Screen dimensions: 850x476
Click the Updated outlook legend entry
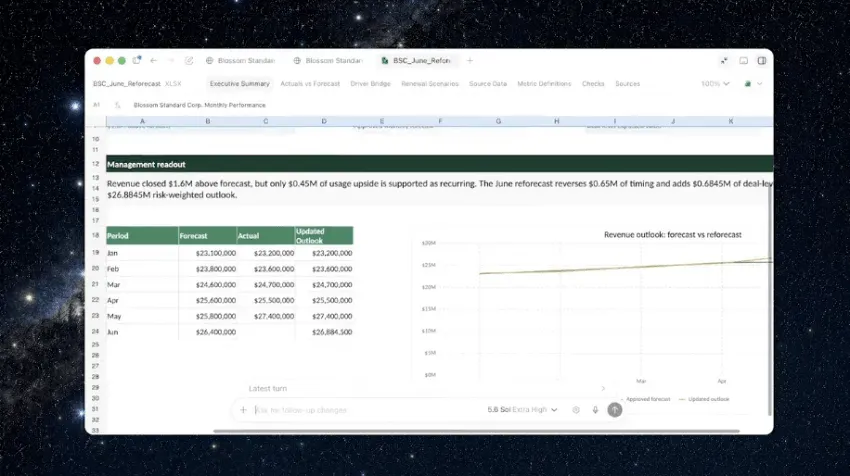pyautogui.click(x=704, y=400)
